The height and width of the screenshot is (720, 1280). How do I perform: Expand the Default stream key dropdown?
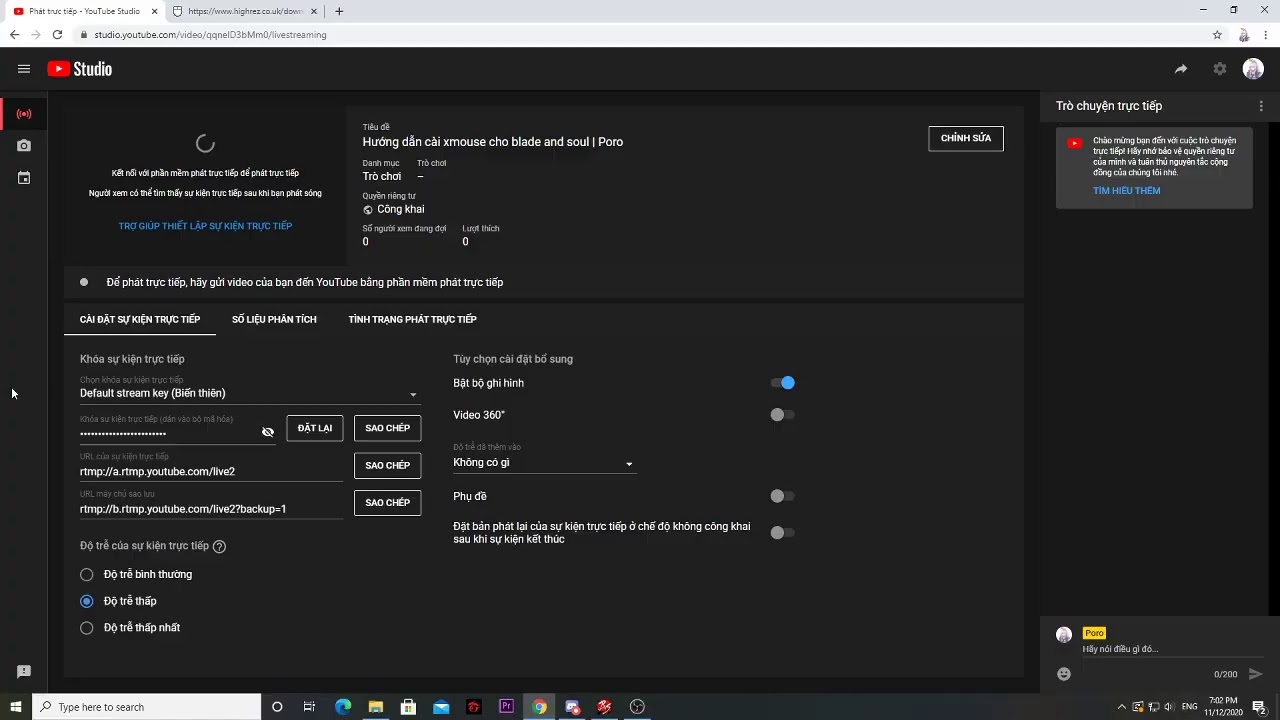click(250, 393)
